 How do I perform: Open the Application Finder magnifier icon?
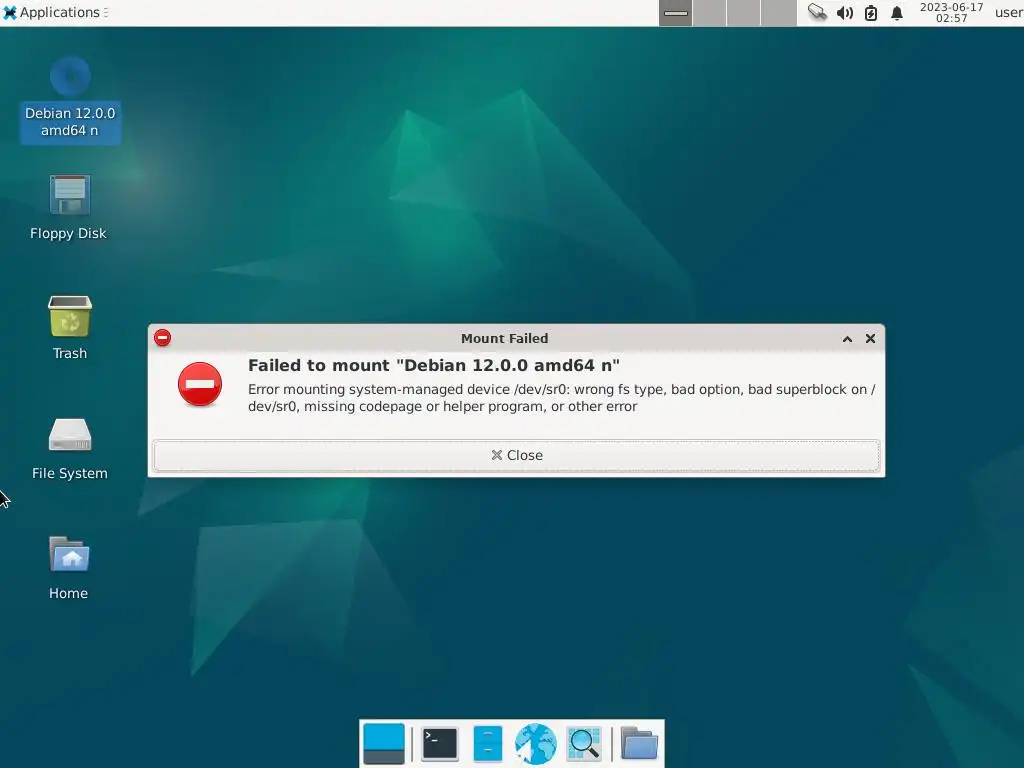[x=584, y=744]
